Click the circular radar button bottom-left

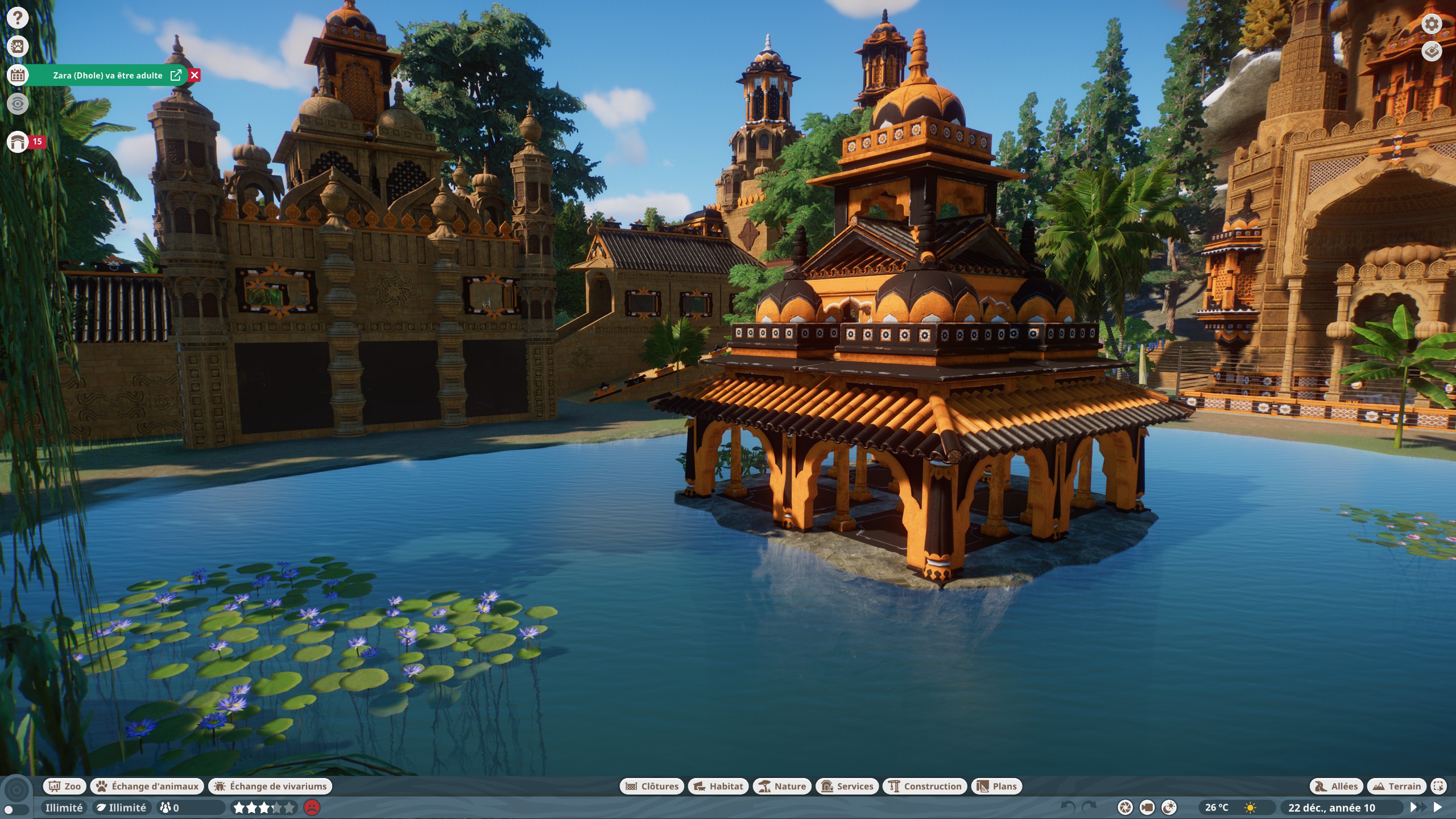[x=16, y=789]
